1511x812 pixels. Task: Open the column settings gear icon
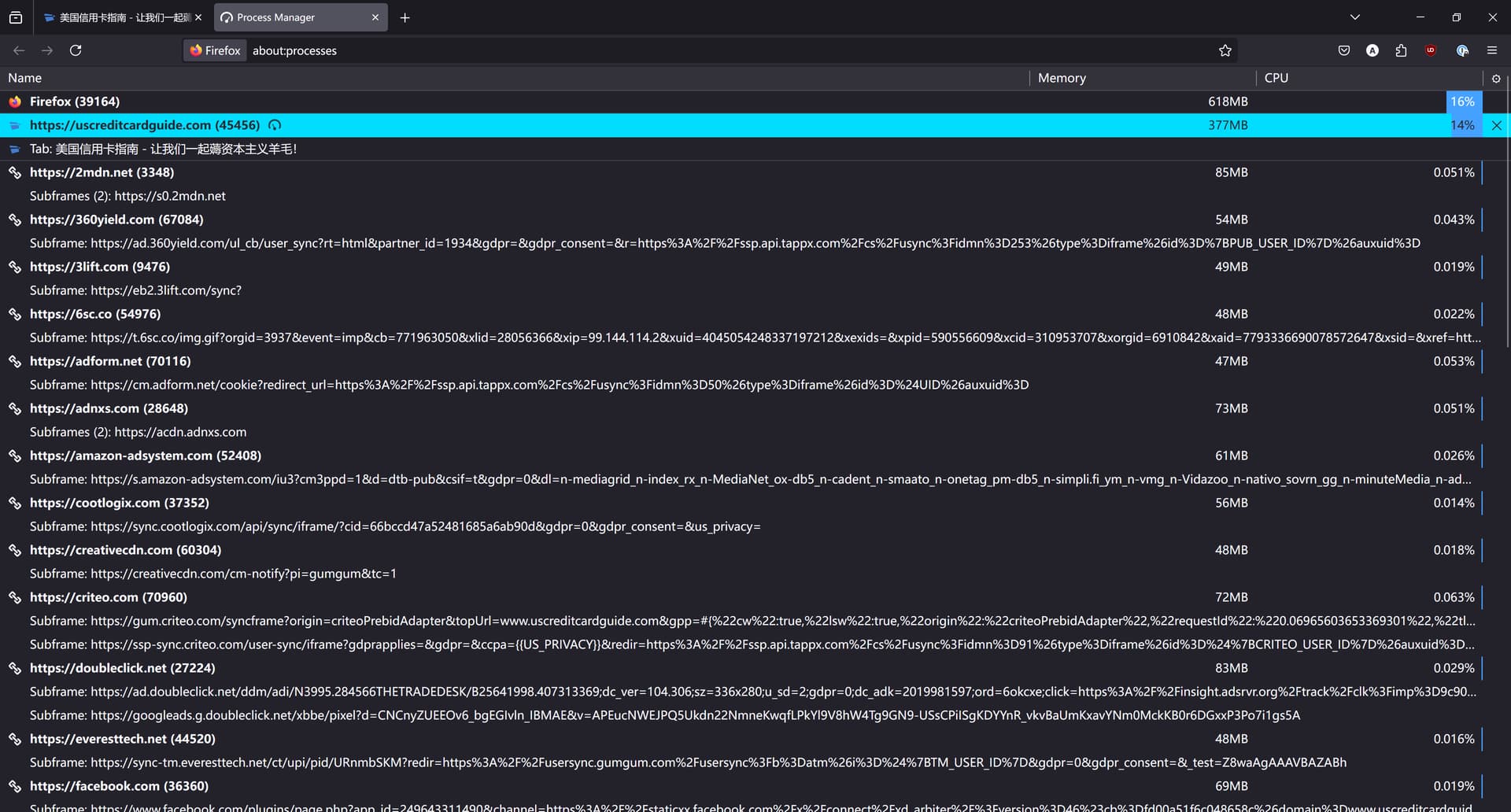pyautogui.click(x=1496, y=79)
